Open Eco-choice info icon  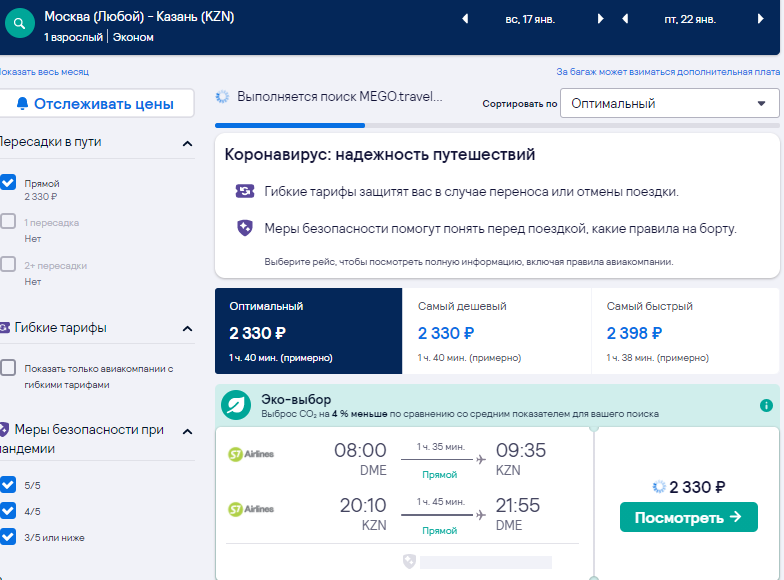click(766, 406)
